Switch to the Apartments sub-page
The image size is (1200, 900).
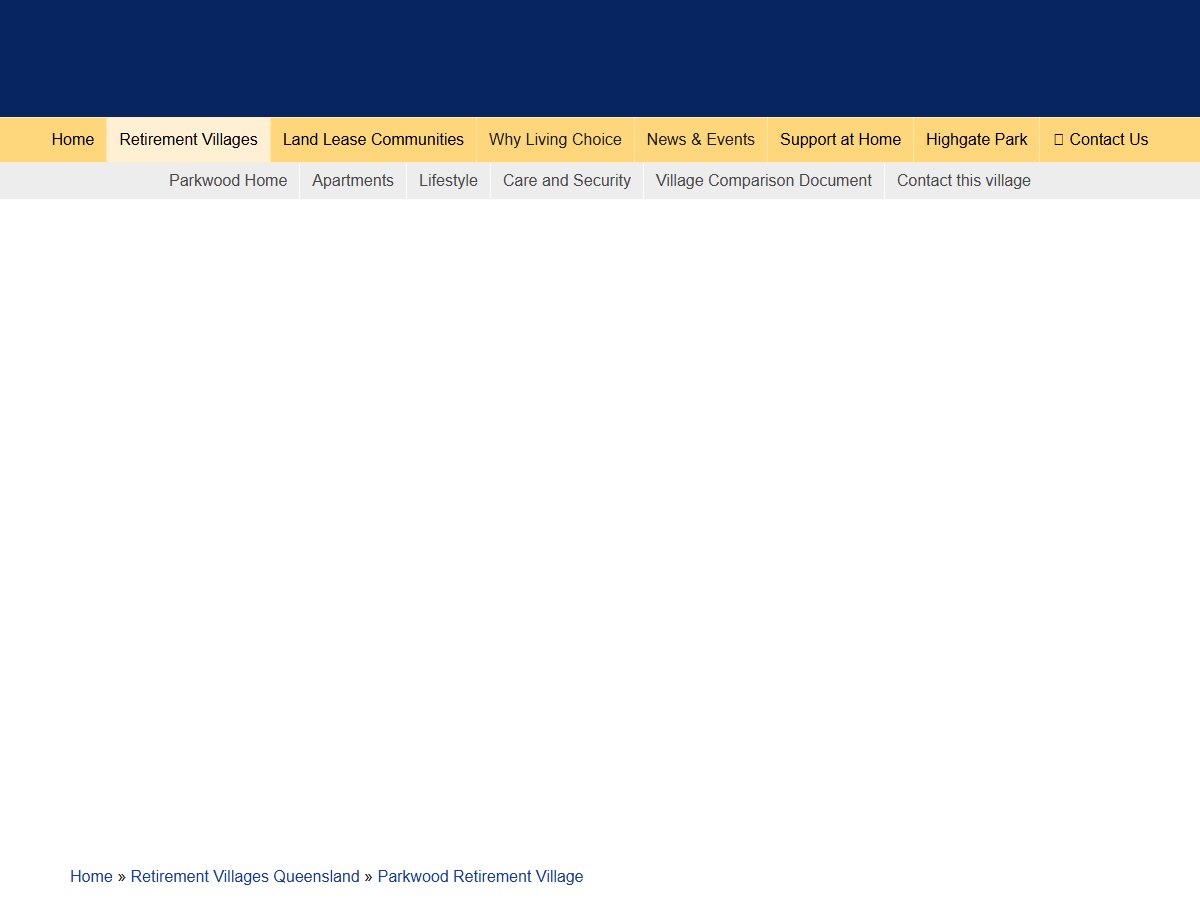[x=353, y=181]
